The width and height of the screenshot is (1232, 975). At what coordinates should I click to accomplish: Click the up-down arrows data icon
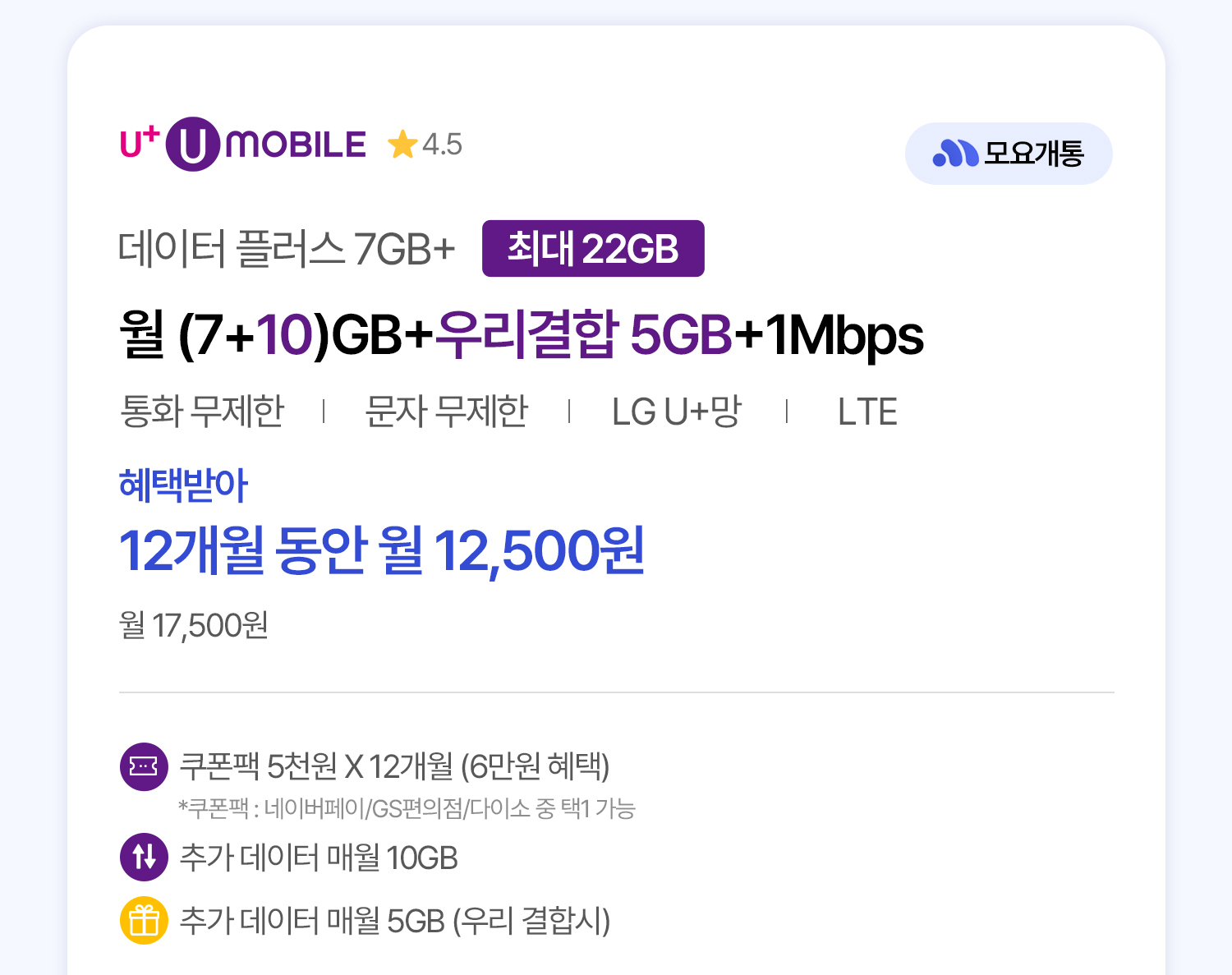[x=144, y=857]
